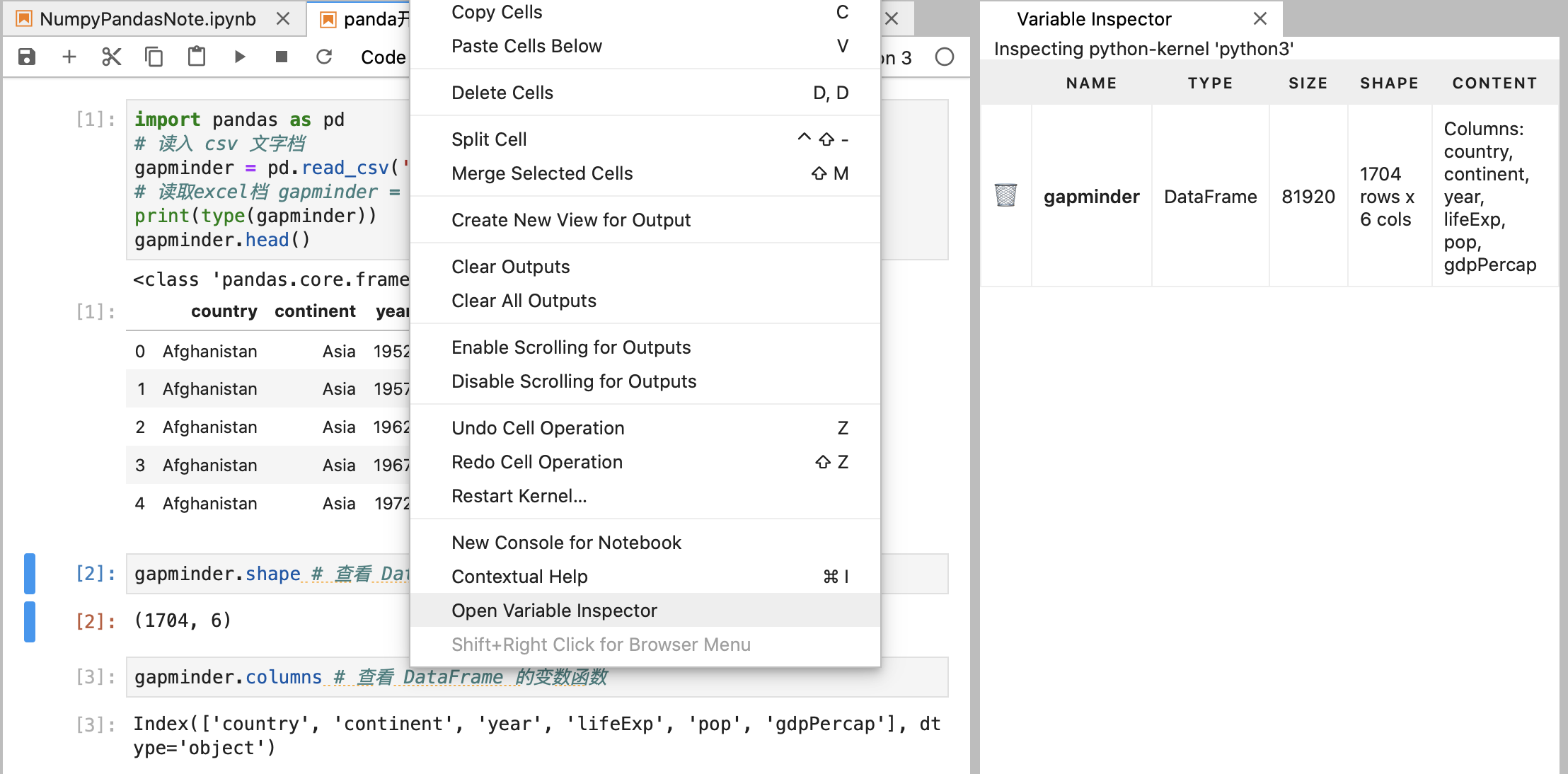This screenshot has height=774, width=1568.
Task: Click the paste clipboard toolbar icon
Action: [197, 57]
